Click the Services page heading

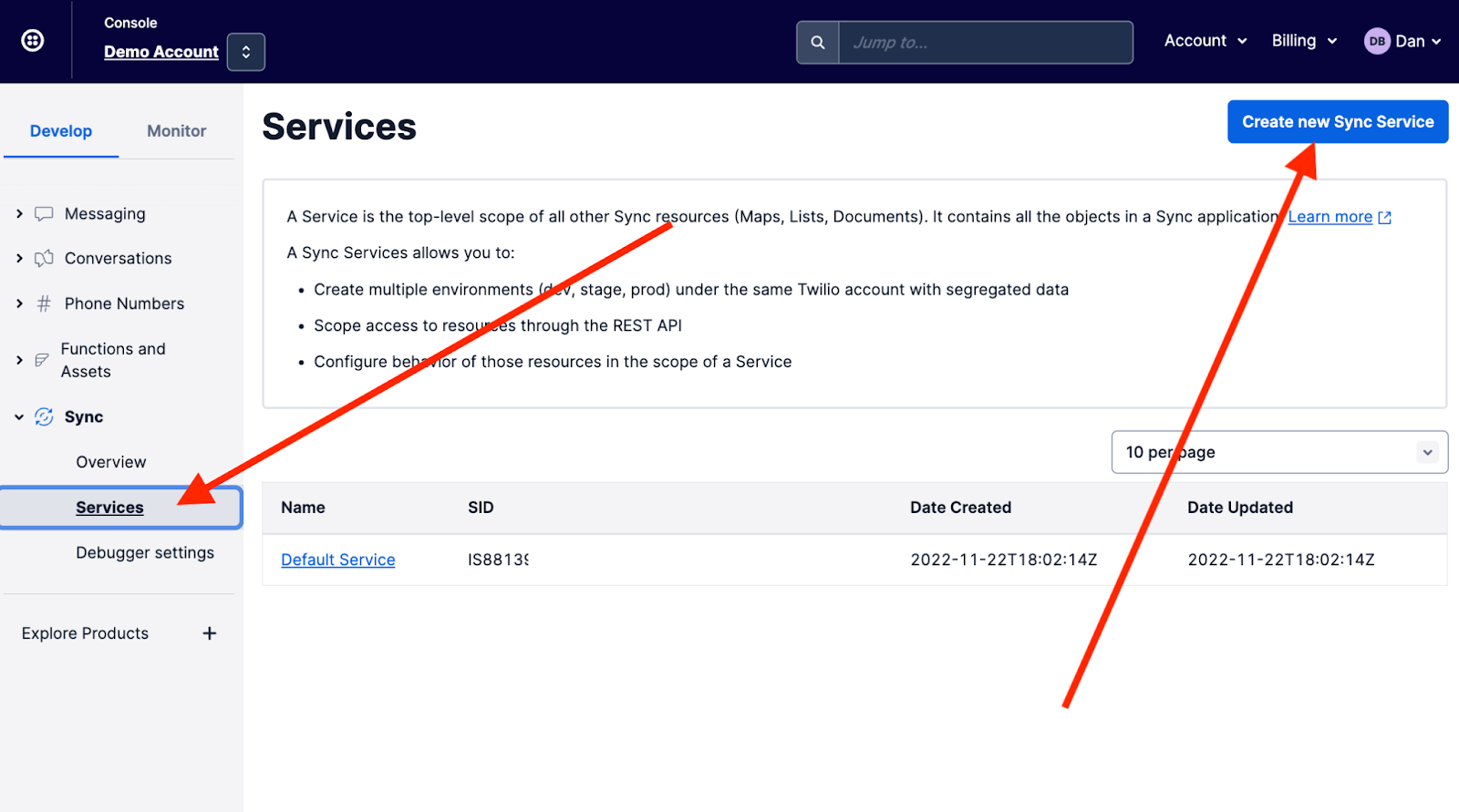339,127
